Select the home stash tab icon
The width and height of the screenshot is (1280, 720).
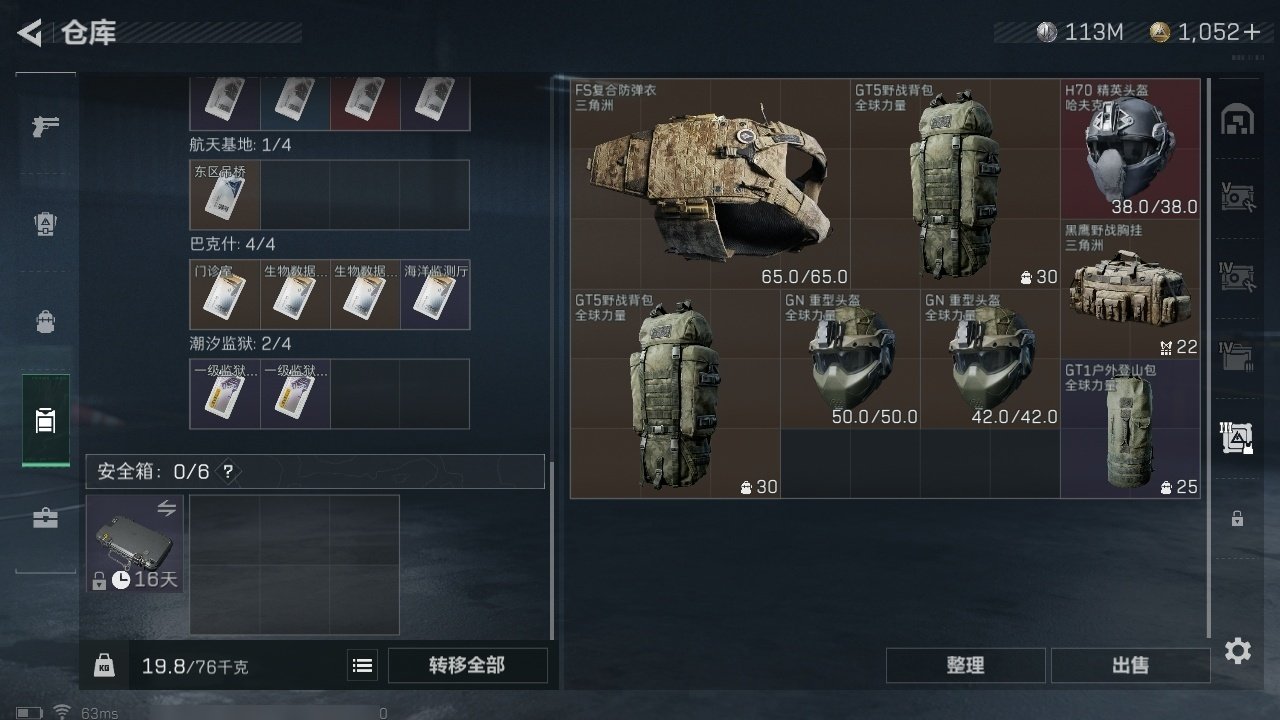click(x=1237, y=120)
